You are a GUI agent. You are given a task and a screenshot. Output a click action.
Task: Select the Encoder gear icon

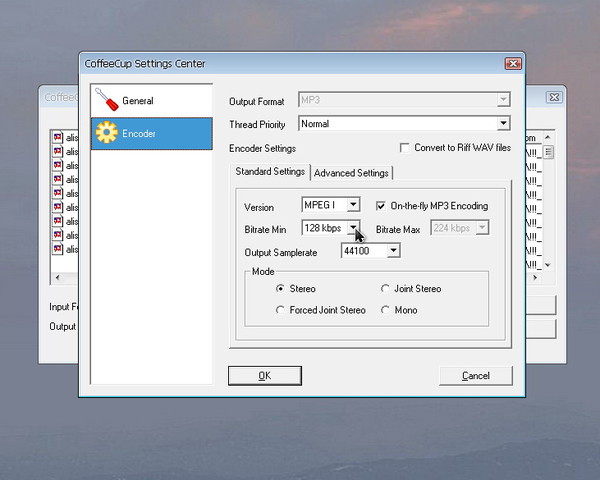tap(107, 132)
